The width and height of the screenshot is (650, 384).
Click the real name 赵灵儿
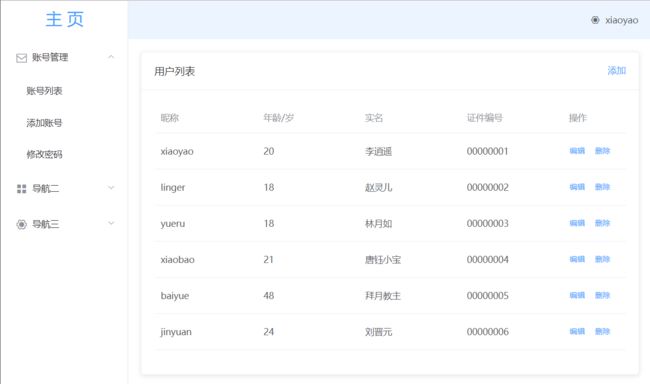378,187
